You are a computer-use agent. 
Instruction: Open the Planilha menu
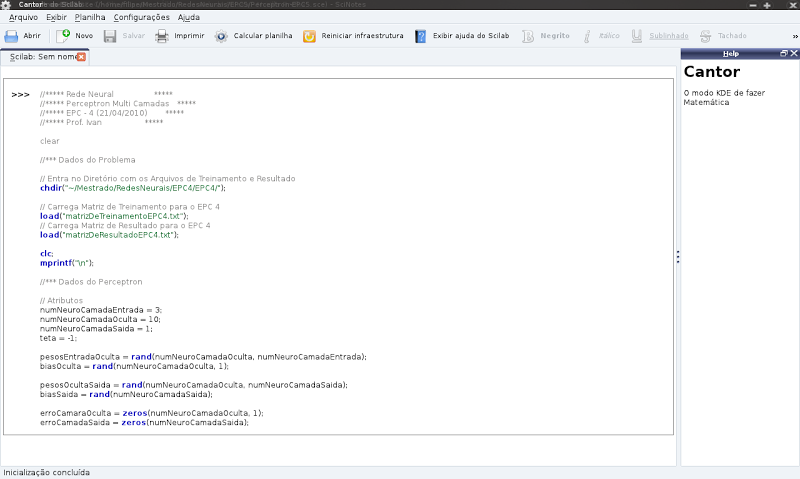point(90,17)
